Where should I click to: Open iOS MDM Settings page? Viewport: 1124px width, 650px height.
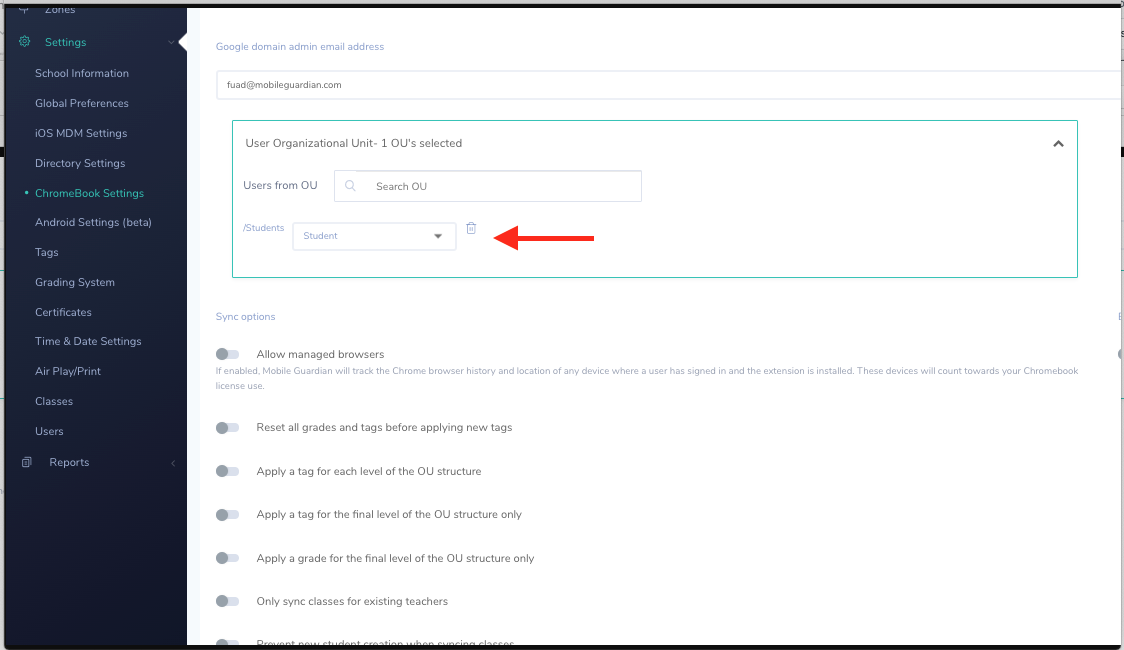[x=81, y=133]
